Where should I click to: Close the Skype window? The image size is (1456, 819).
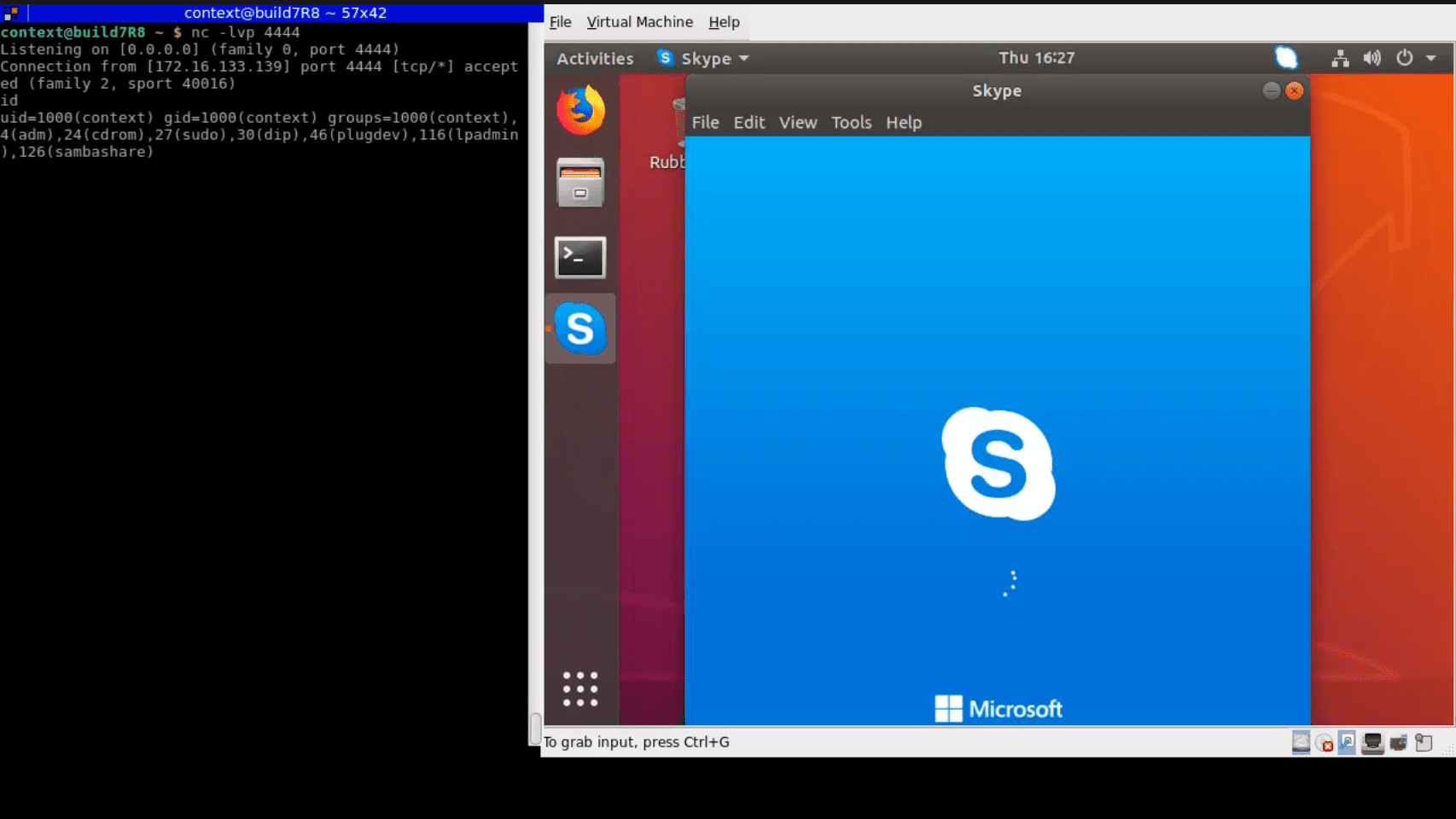click(1294, 90)
